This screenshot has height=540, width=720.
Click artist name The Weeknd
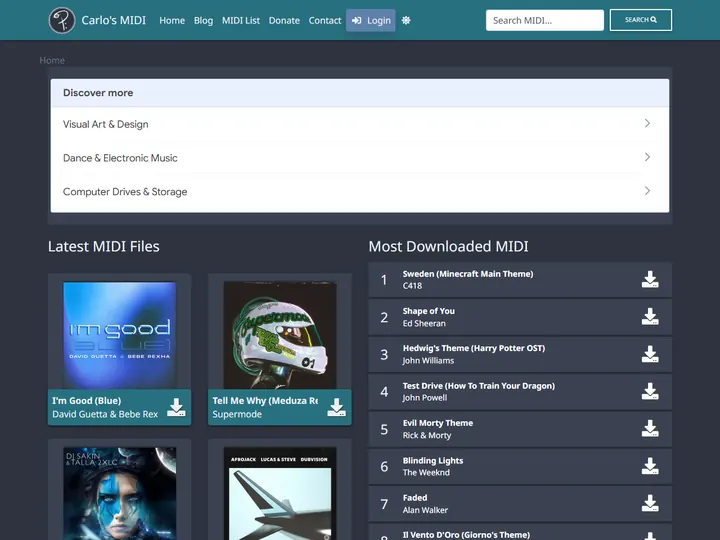click(426, 472)
